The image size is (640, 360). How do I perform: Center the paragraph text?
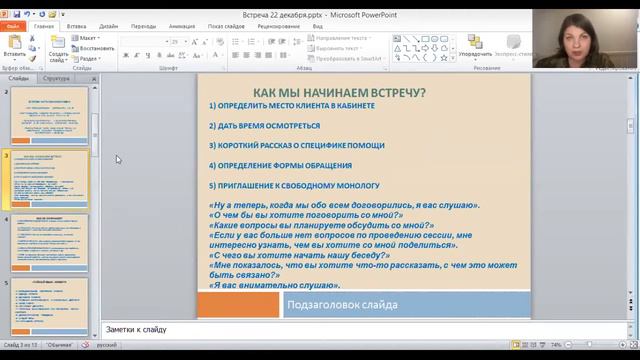point(247,55)
